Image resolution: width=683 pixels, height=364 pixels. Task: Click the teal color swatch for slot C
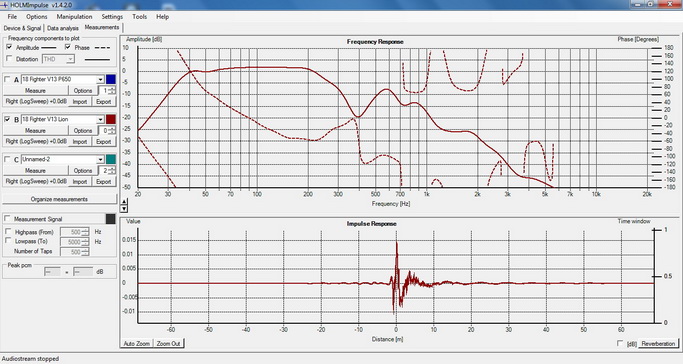pyautogui.click(x=111, y=159)
